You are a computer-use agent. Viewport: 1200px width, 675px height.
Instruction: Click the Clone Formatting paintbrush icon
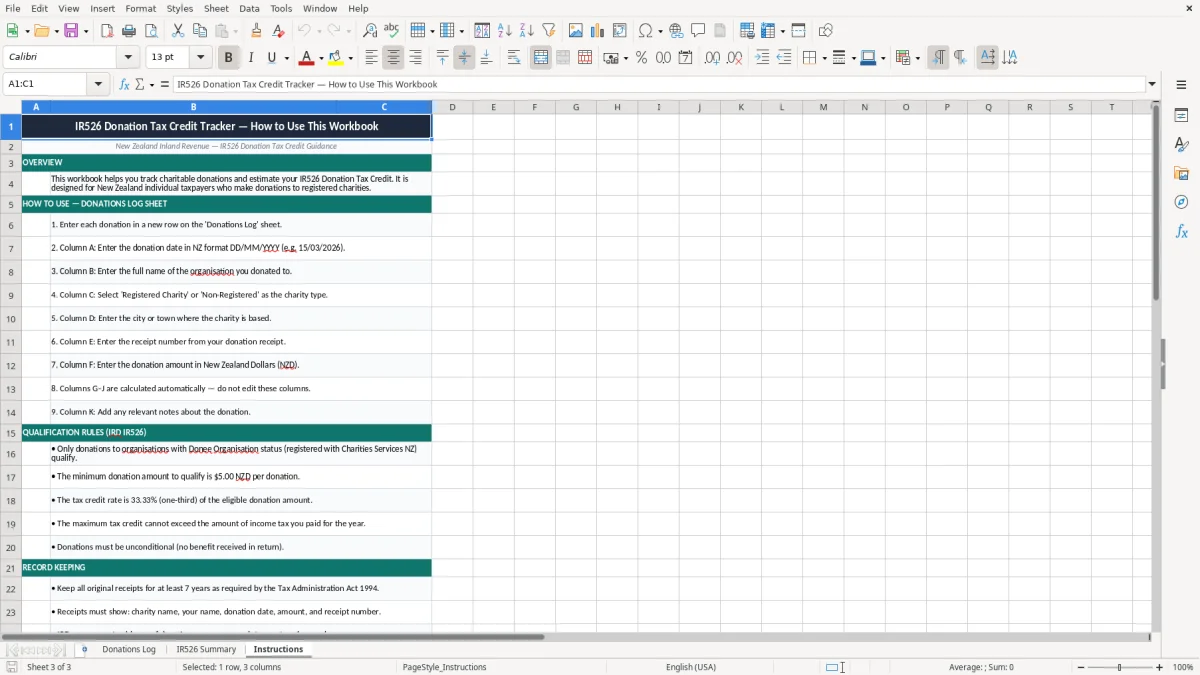[x=257, y=31]
